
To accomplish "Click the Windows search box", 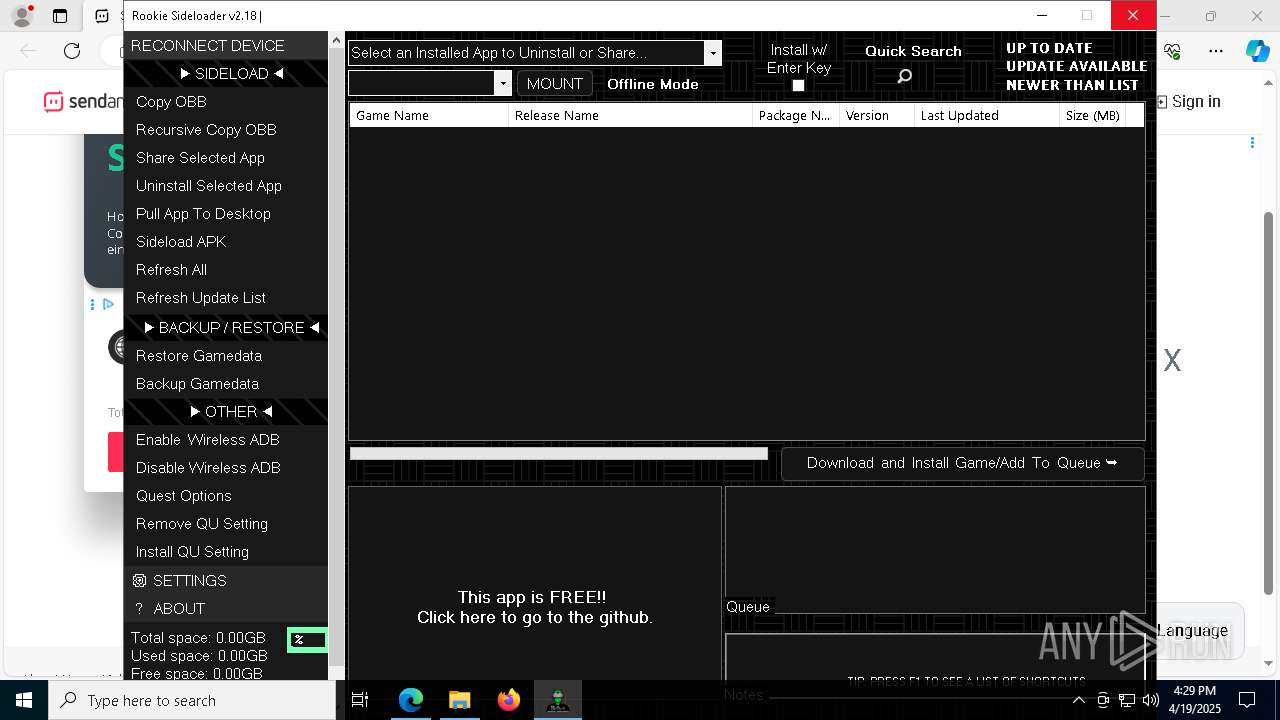I will click(192, 700).
